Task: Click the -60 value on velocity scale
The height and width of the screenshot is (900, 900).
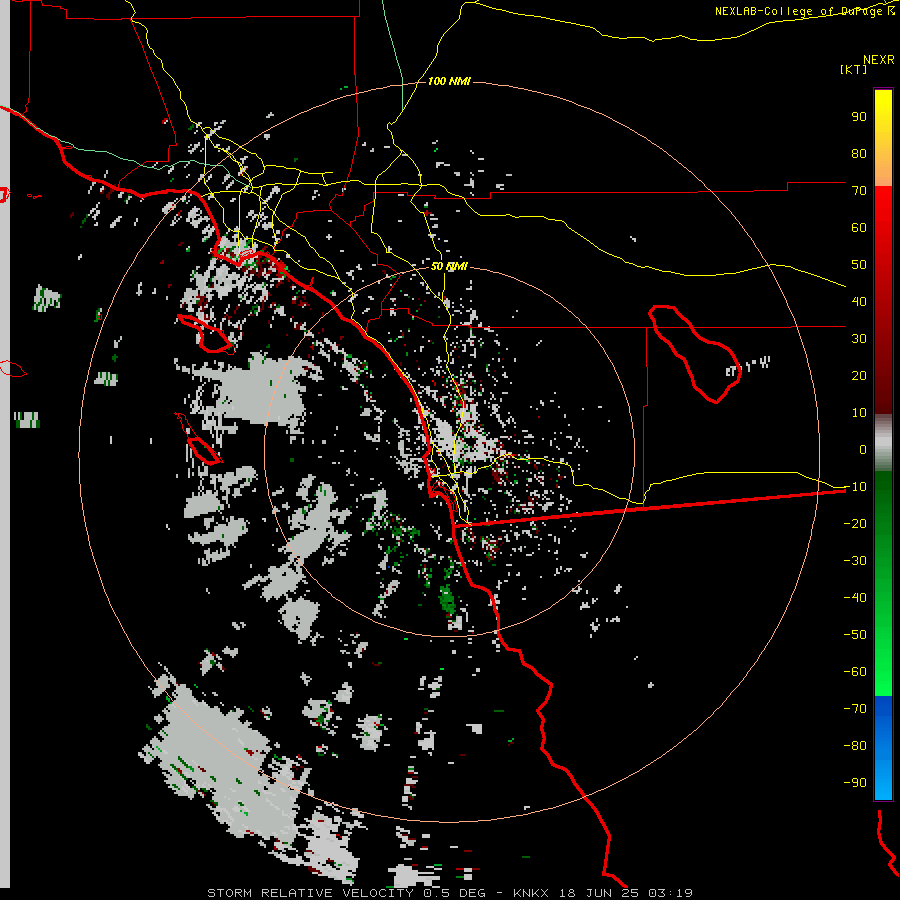Action: tap(855, 672)
